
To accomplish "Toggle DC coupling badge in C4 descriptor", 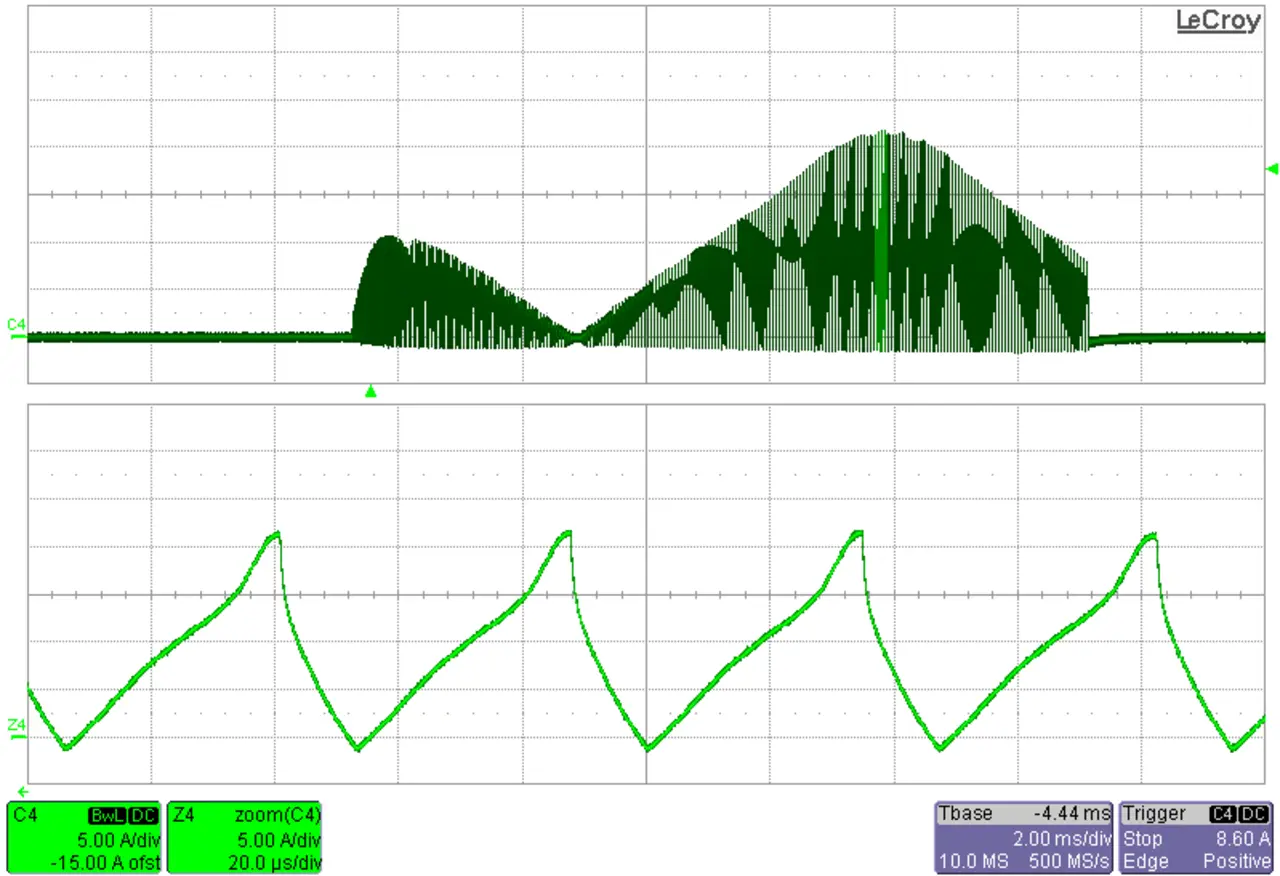I will [145, 815].
